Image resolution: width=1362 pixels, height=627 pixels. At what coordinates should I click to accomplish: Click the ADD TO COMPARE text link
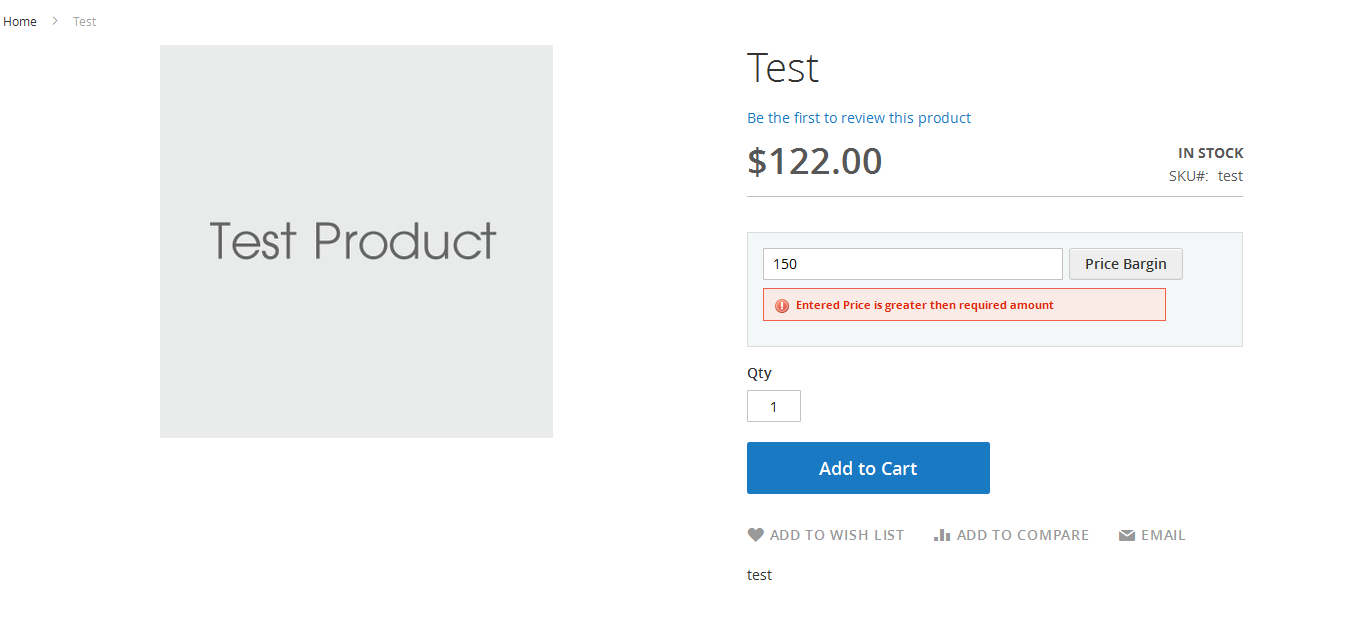(1022, 535)
